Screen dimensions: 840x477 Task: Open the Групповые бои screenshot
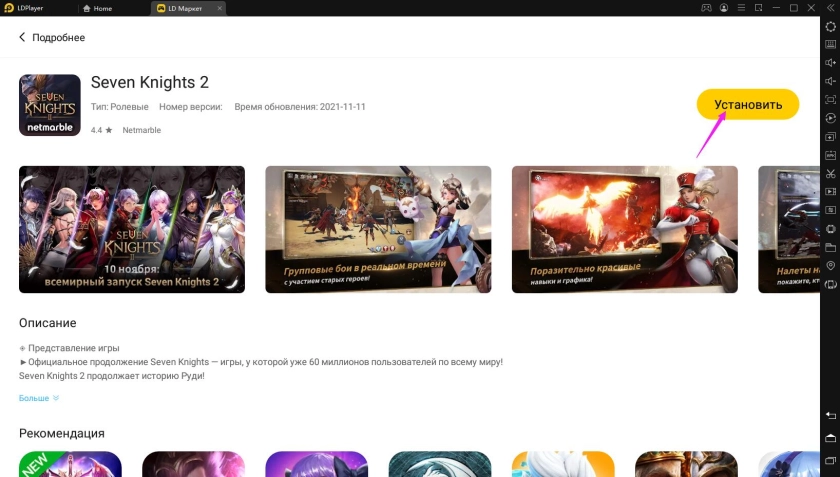coord(378,229)
